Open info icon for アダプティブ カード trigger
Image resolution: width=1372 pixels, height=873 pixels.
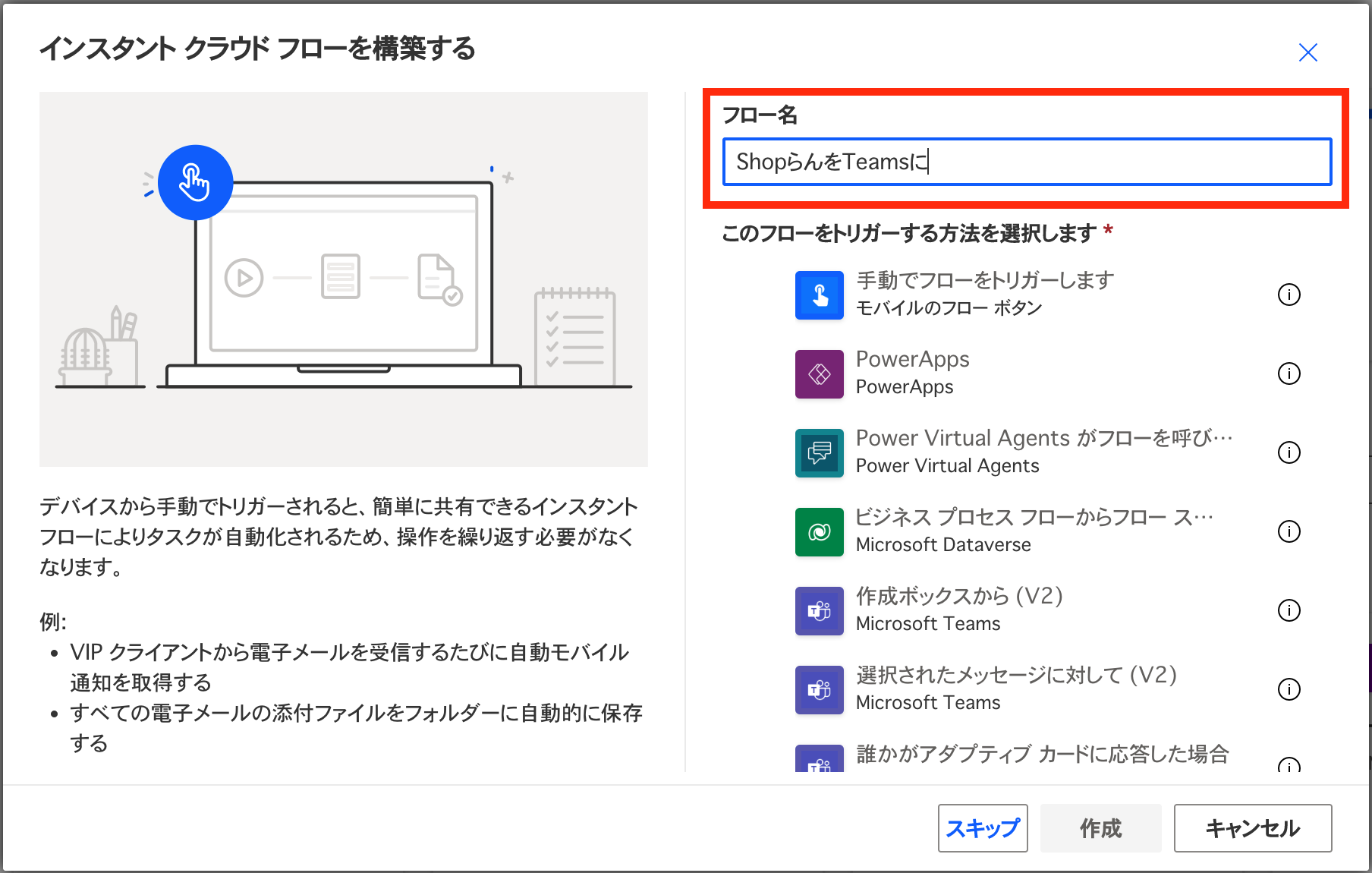1289,764
